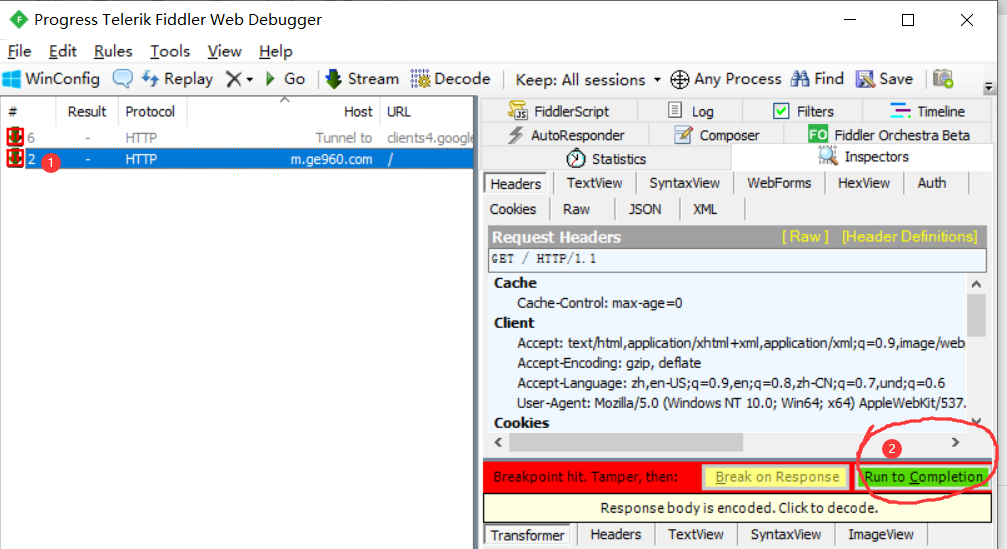Sort sessions by the # column header
Viewport: 1007px width, 549px height.
28,112
